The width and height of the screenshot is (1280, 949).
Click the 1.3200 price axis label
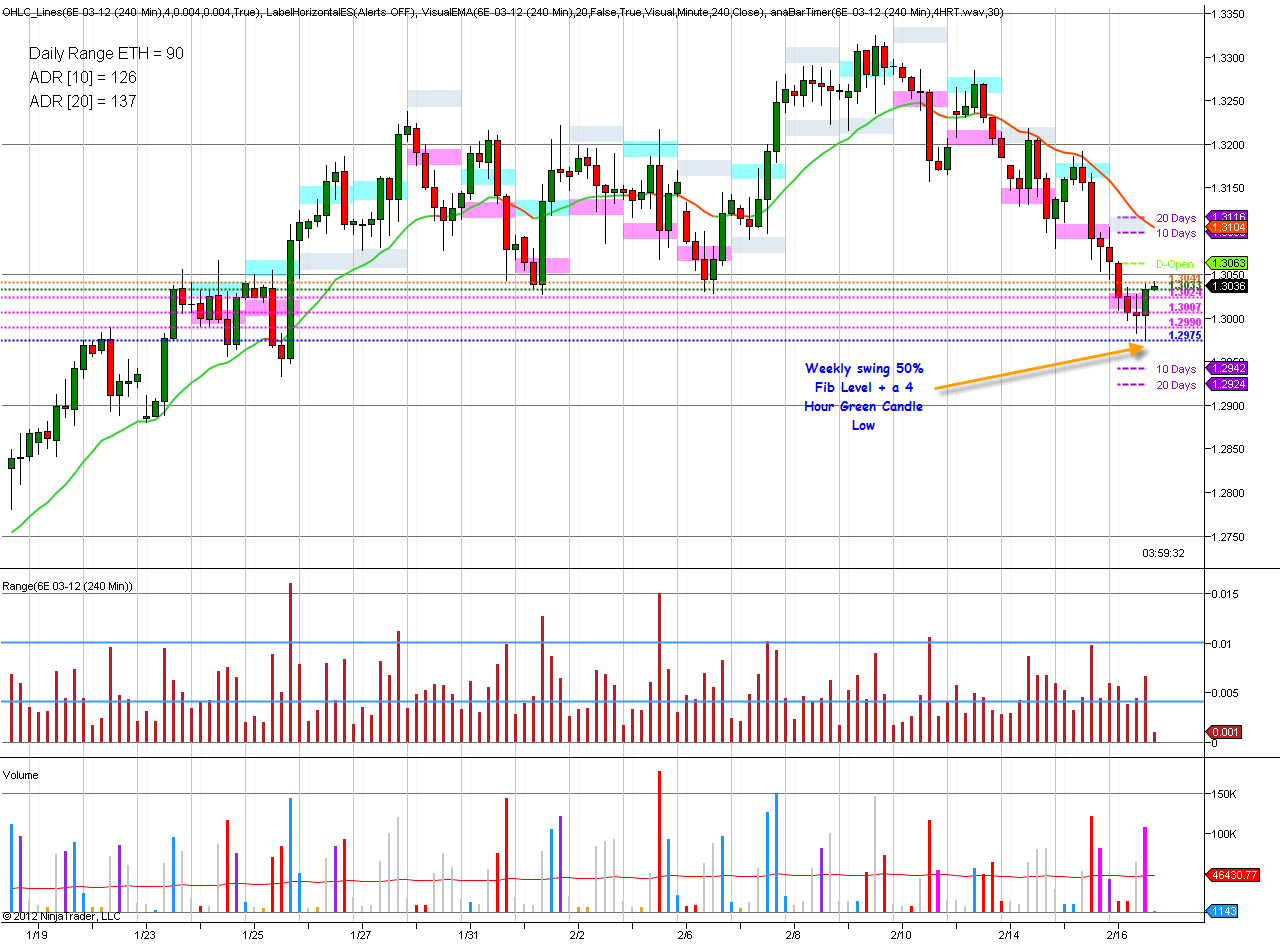[1227, 145]
